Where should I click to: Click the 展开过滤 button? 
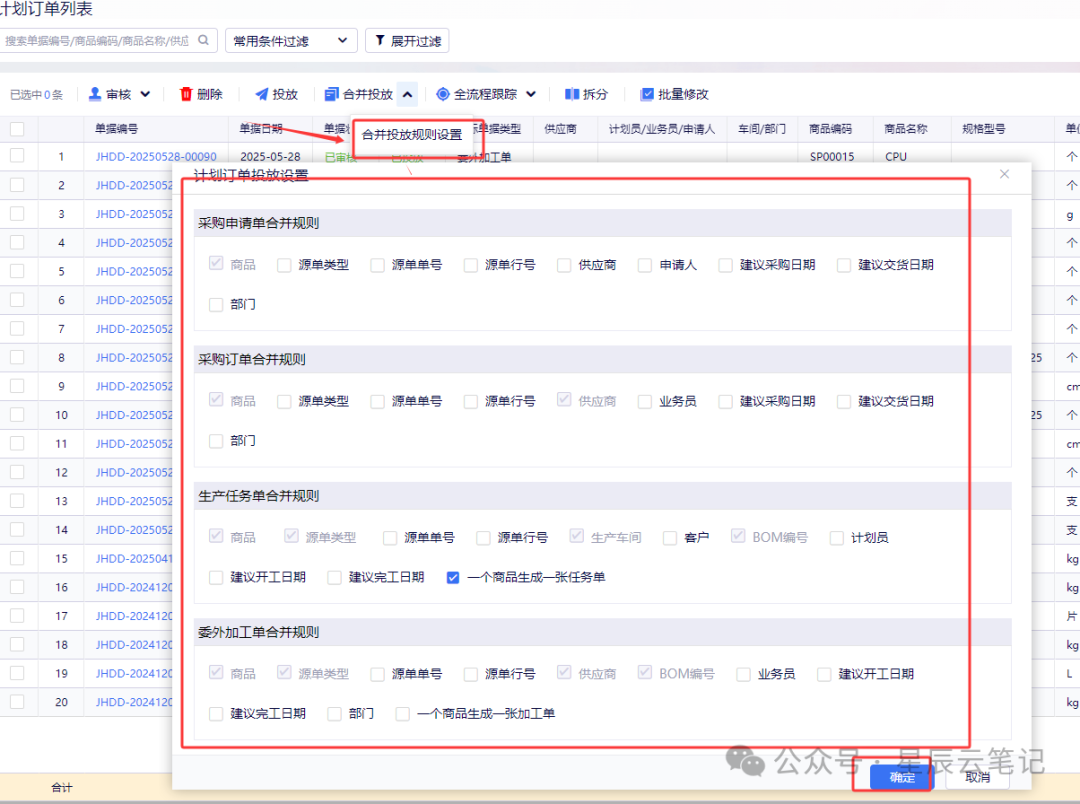coord(407,41)
